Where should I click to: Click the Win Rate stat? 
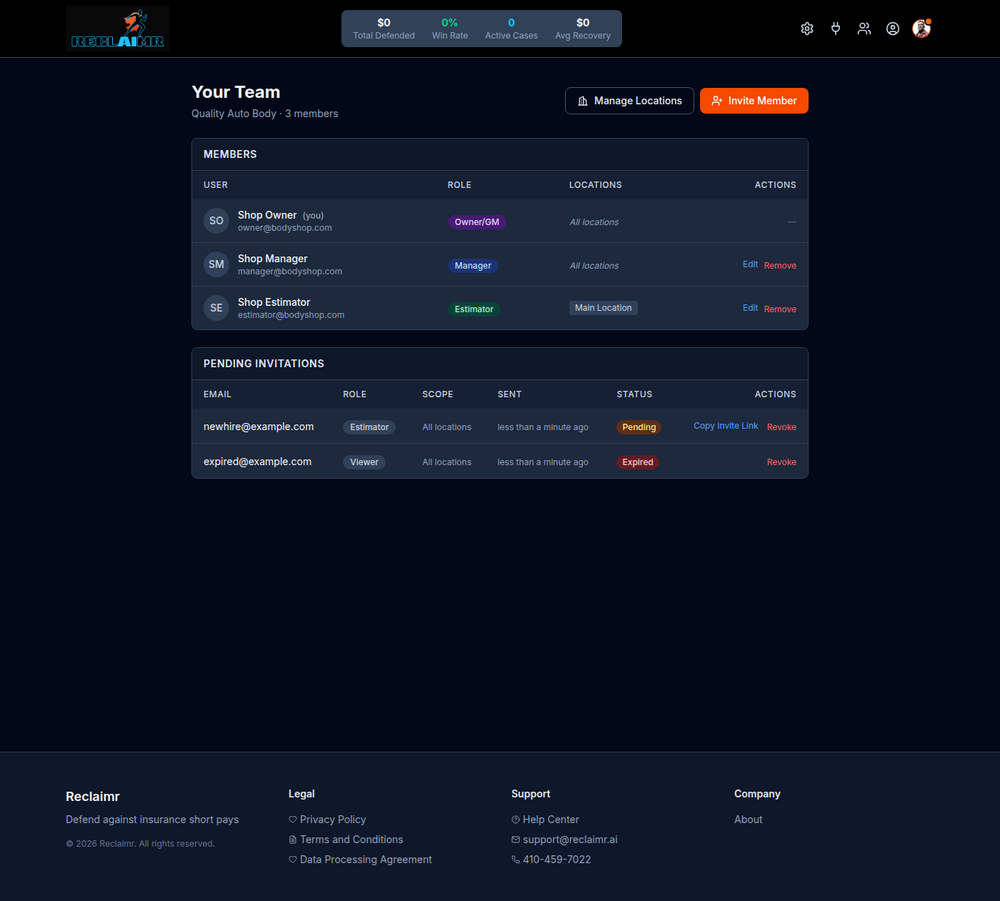click(450, 29)
